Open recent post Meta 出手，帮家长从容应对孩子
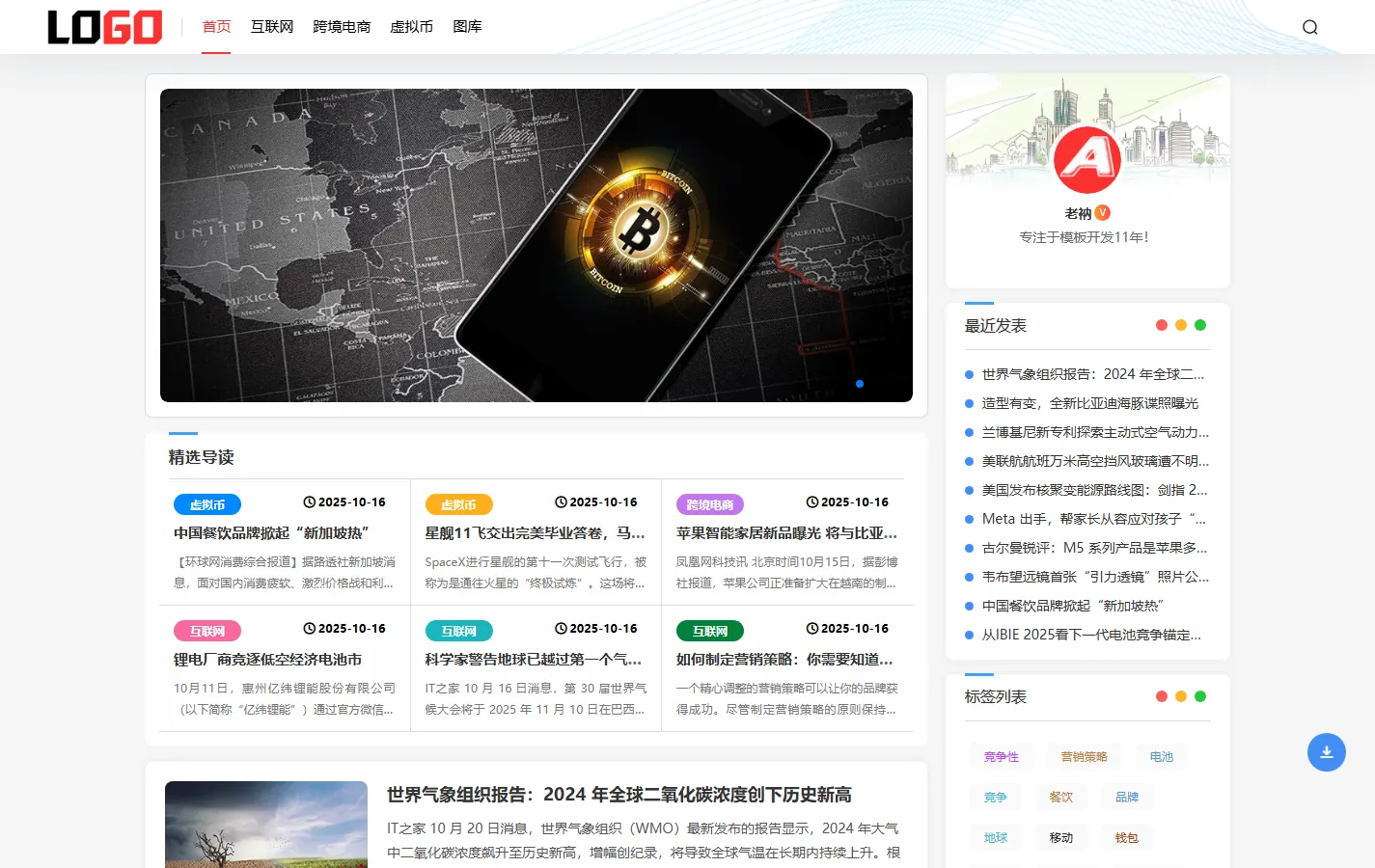The width and height of the screenshot is (1375, 868). pyautogui.click(x=1094, y=519)
